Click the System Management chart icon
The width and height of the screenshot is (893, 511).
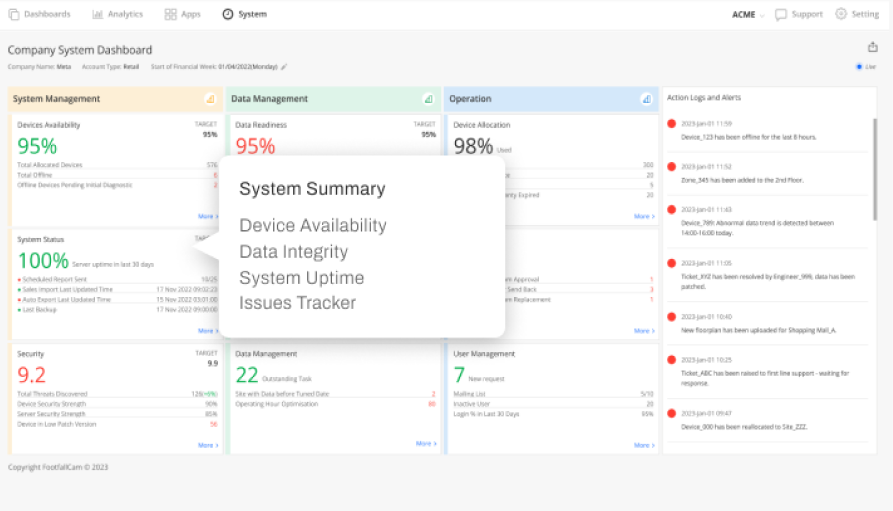click(210, 99)
